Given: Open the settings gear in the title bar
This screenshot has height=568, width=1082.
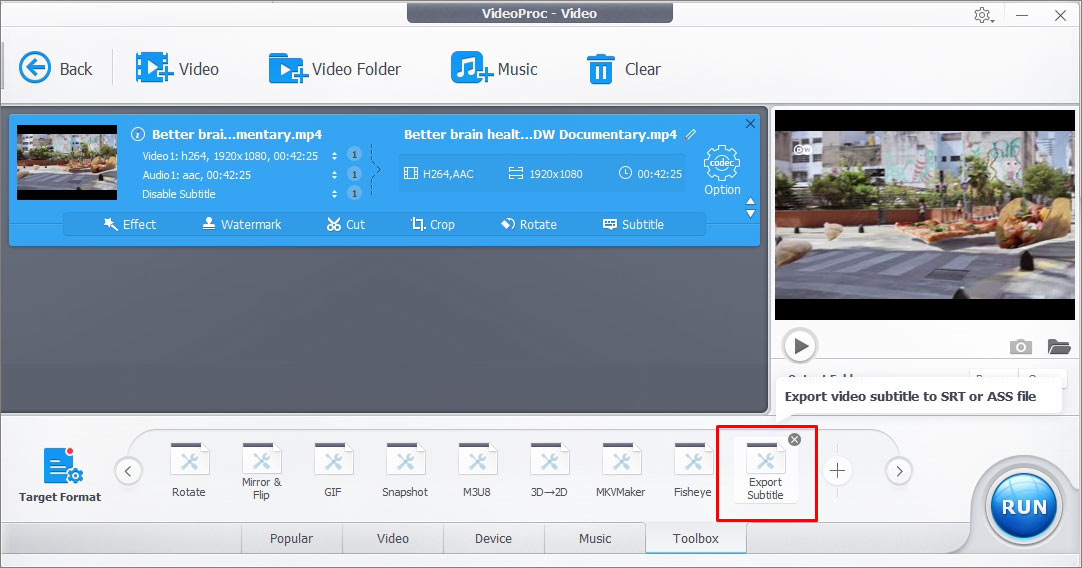Looking at the screenshot, I should pyautogui.click(x=983, y=15).
